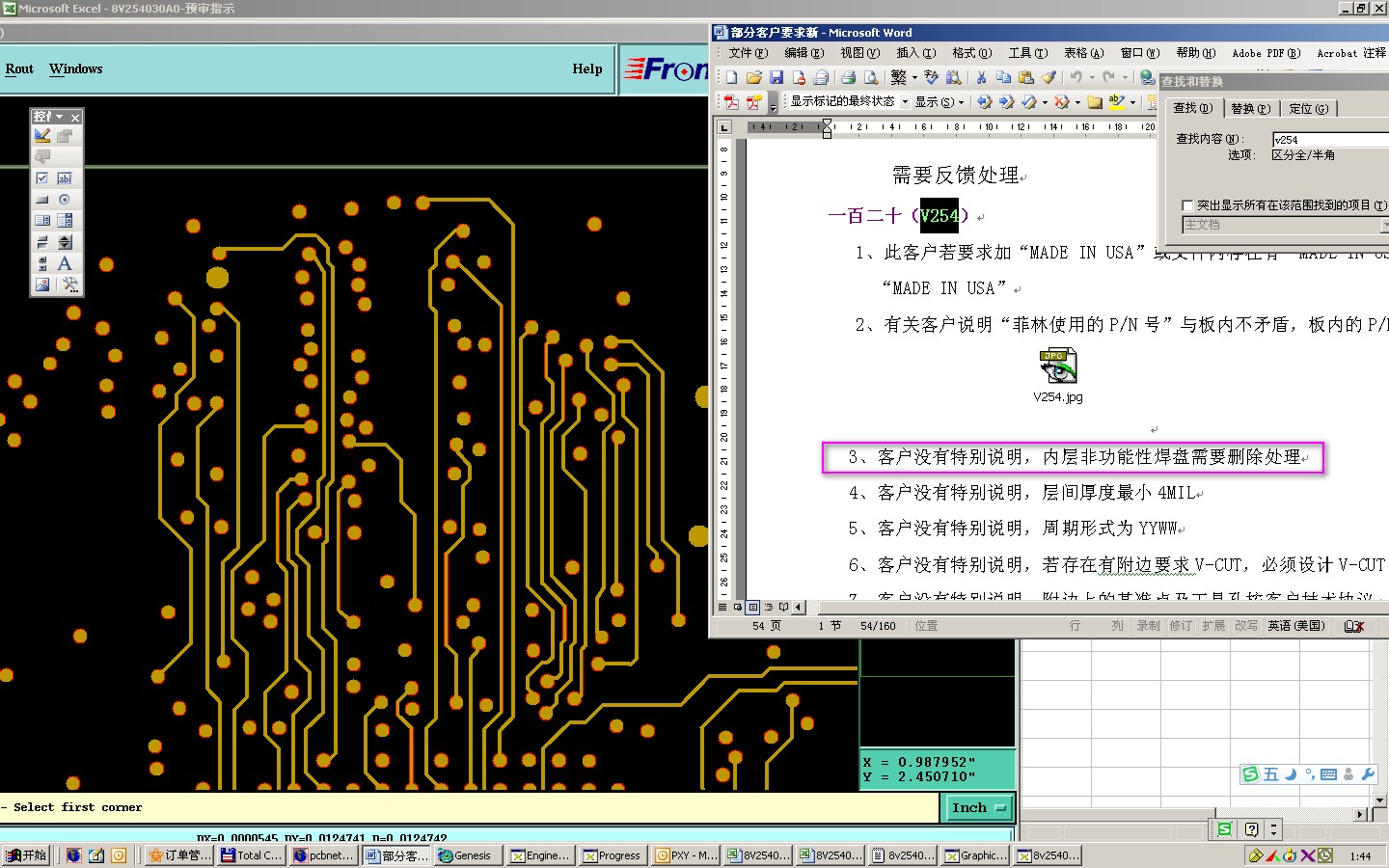1389x868 pixels.
Task: Click the Print Preview icon in Word
Action: [871, 77]
